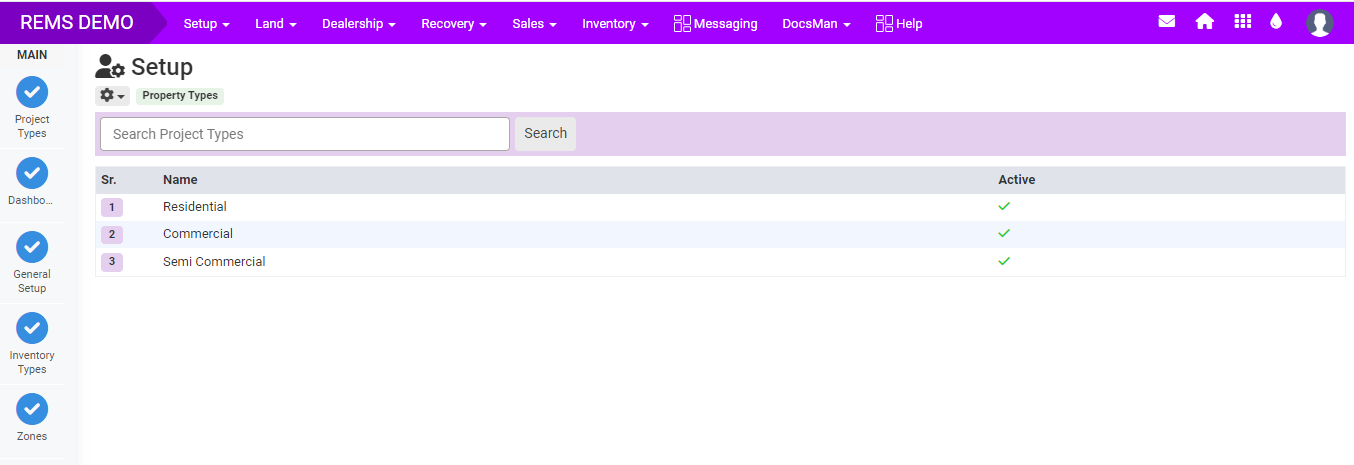Focus the Search Project Types field

[x=305, y=134]
